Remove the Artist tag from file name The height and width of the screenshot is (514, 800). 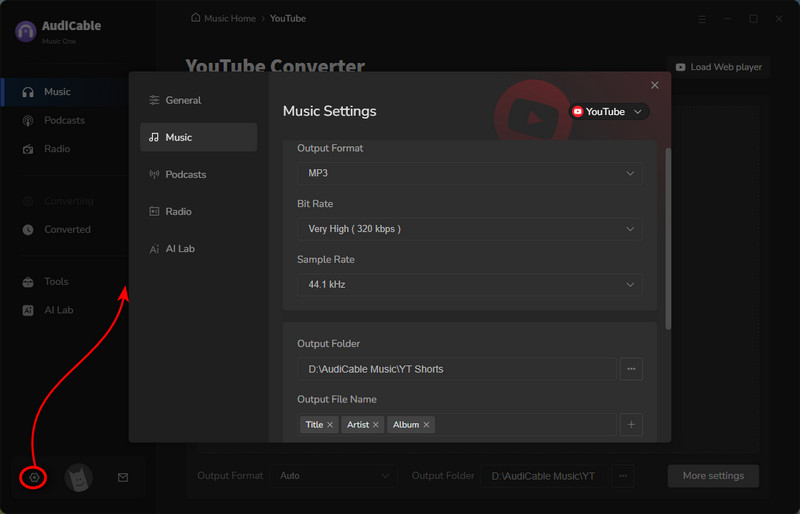[x=376, y=425]
